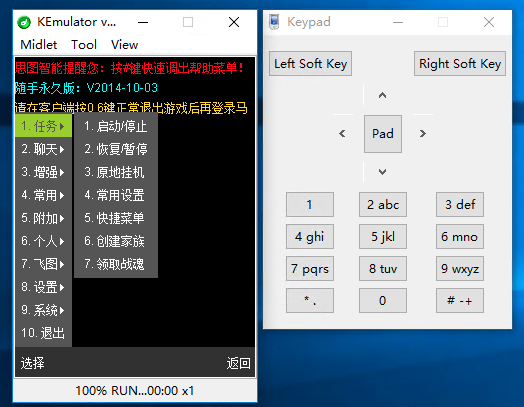Expand menu item 3. 增强
Viewport: 524px width, 407px height.
pyautogui.click(x=43, y=172)
